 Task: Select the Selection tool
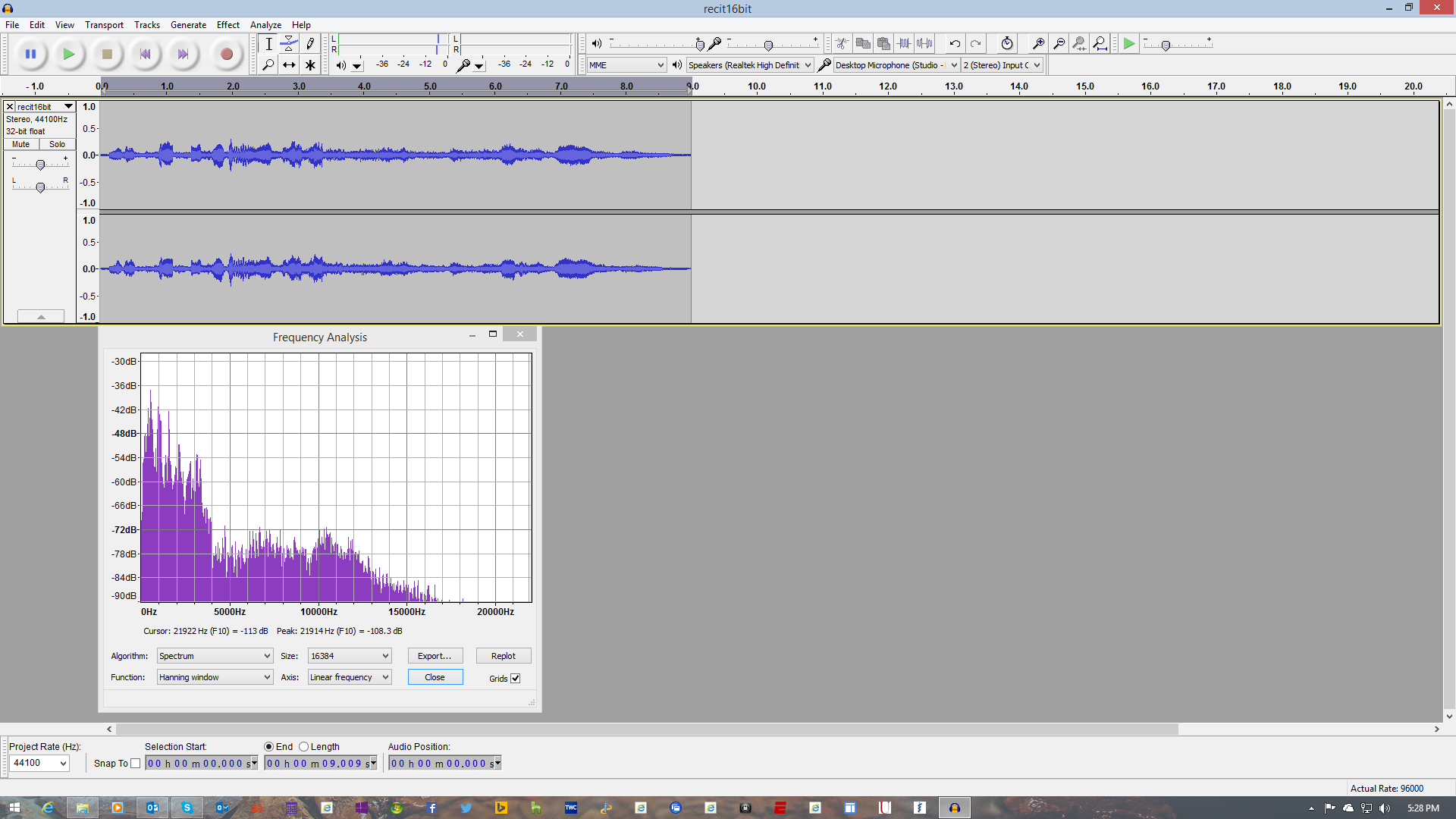click(x=268, y=44)
